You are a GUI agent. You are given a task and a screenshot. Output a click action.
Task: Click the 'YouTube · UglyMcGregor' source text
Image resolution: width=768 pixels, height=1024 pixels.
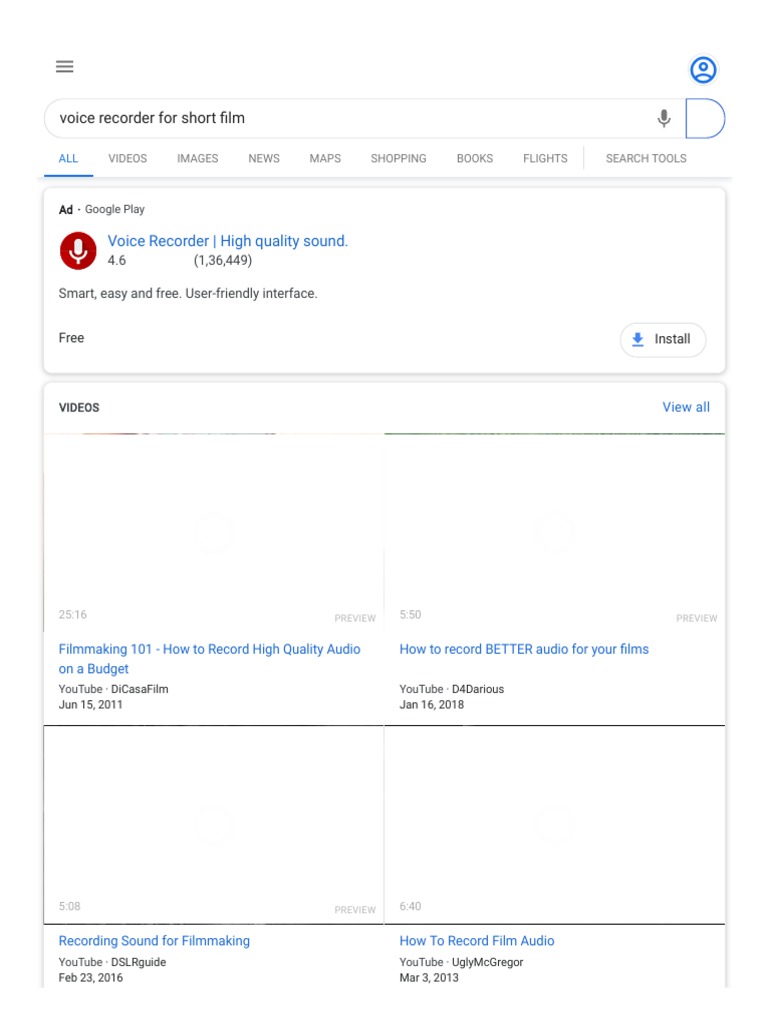tap(462, 963)
